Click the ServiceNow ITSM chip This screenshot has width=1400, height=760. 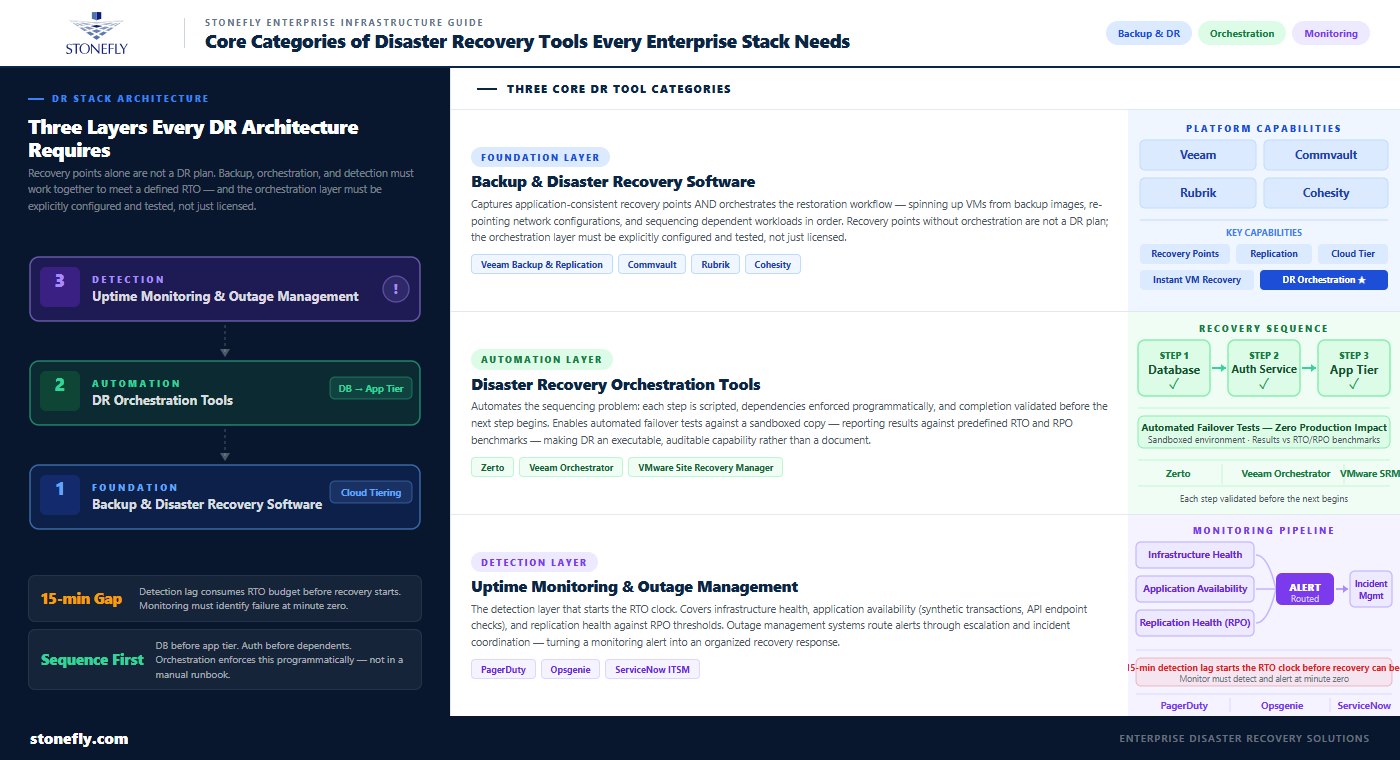click(x=653, y=670)
